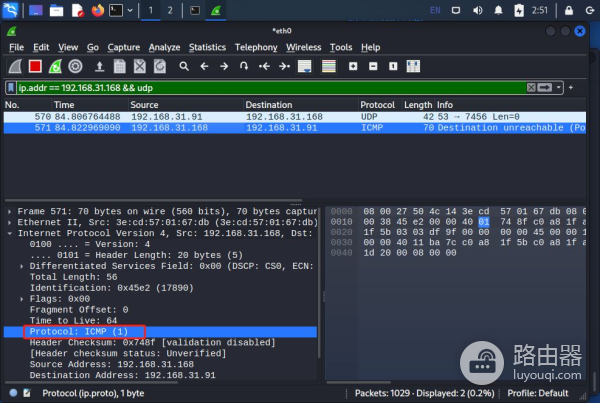Click the expert information status bar icon
The width and height of the screenshot is (600, 403).
[x=9, y=393]
